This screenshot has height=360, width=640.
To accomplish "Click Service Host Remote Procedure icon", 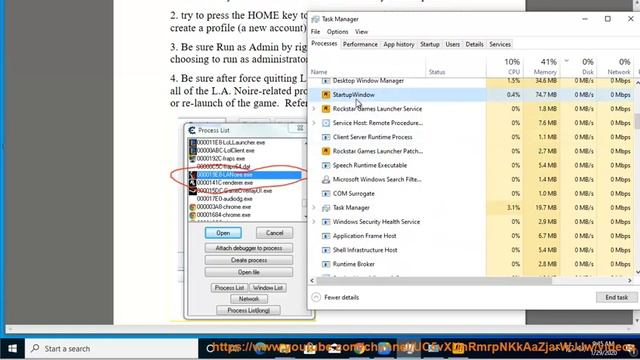I will point(326,123).
